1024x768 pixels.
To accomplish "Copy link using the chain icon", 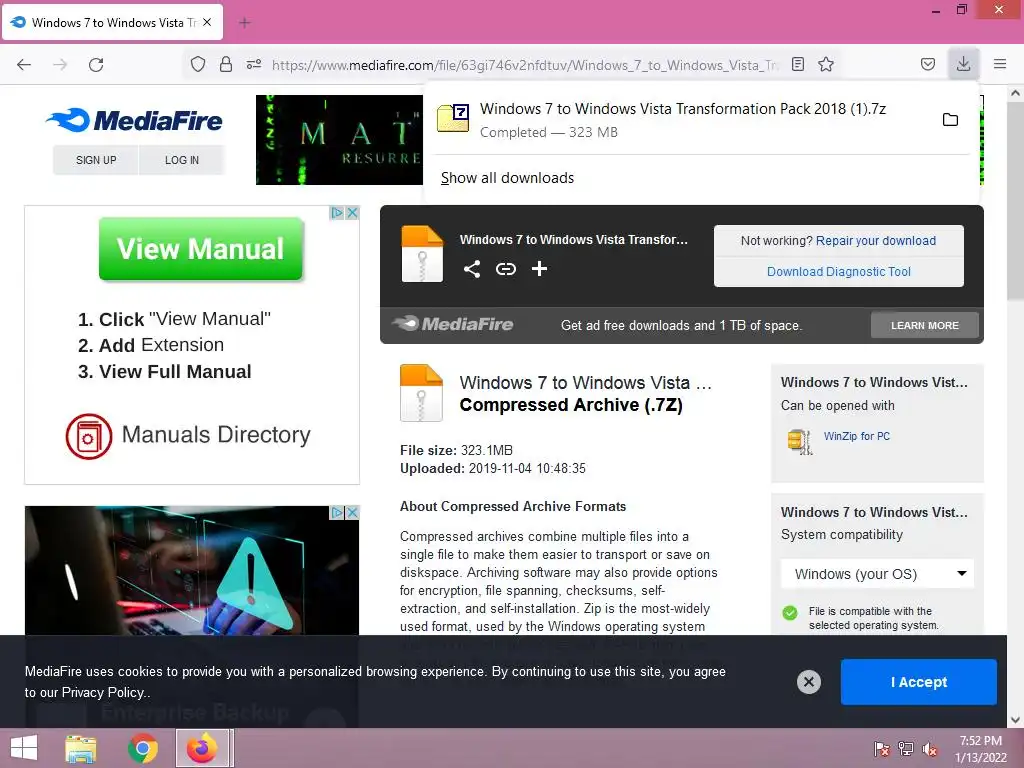I will click(505, 269).
